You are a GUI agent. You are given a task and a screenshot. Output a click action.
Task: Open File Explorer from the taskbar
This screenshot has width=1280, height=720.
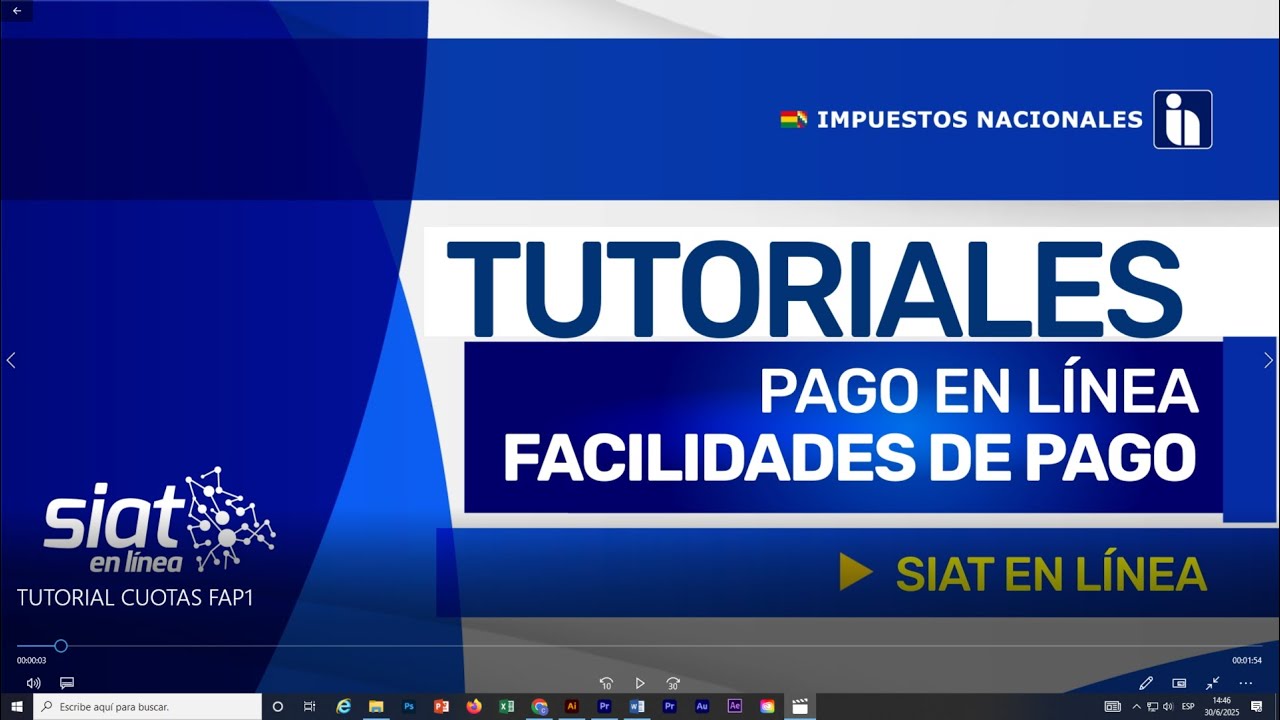[x=376, y=706]
